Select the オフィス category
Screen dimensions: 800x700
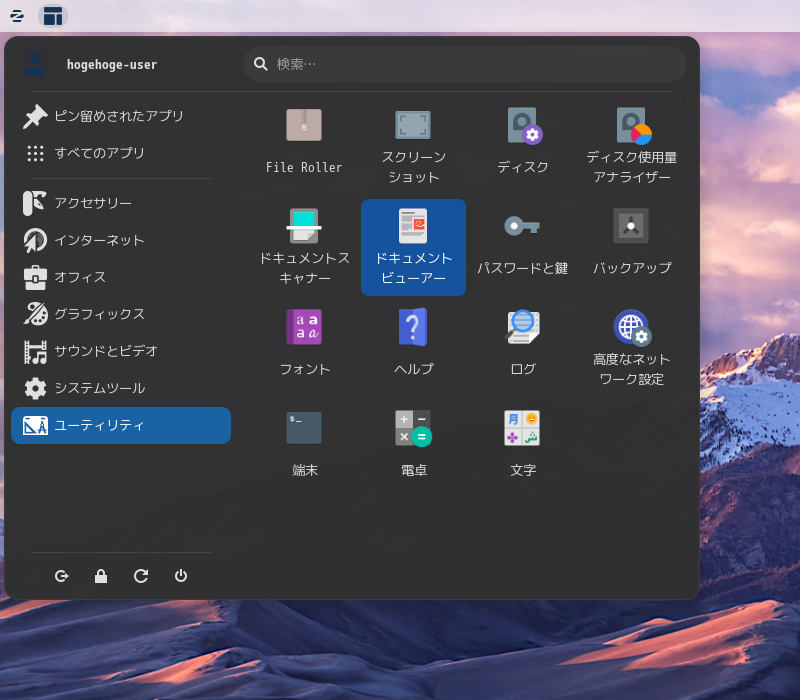121,277
